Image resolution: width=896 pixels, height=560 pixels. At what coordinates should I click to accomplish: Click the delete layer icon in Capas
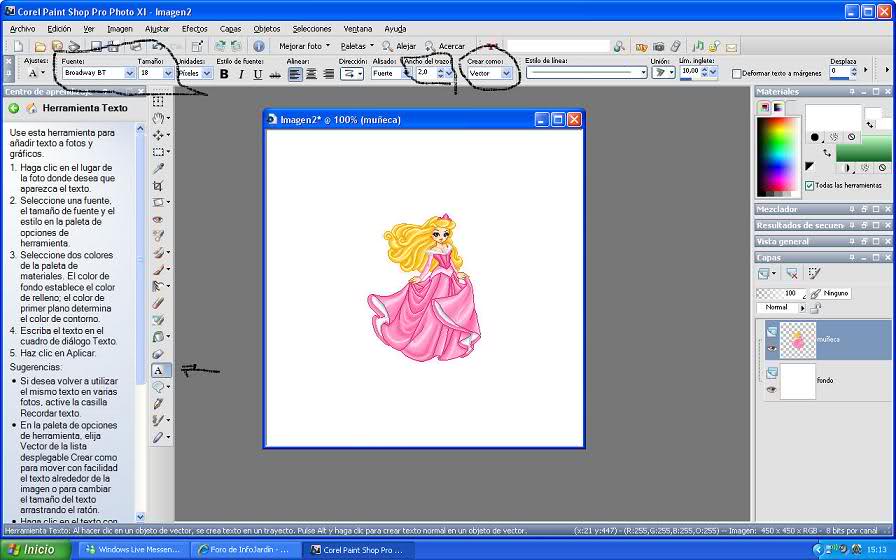click(x=792, y=274)
